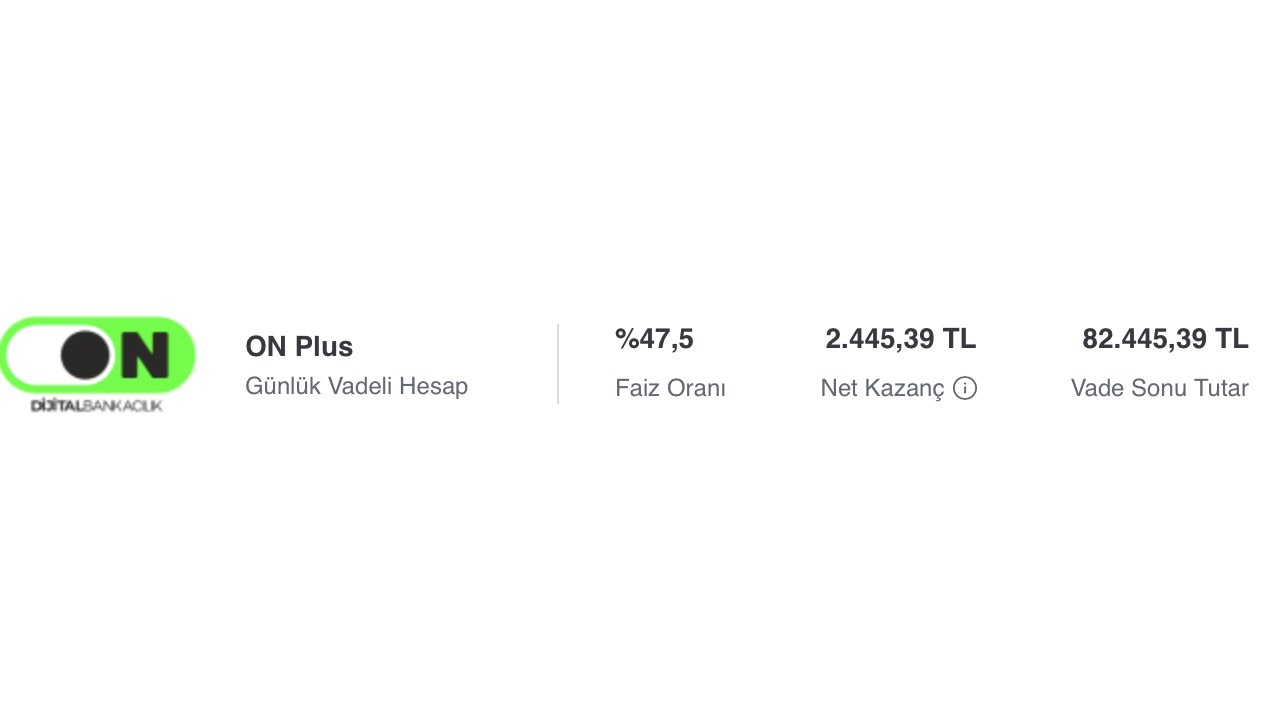Click the ON Dijital Bankacılık logo
The height and width of the screenshot is (720, 1280).
click(x=98, y=362)
